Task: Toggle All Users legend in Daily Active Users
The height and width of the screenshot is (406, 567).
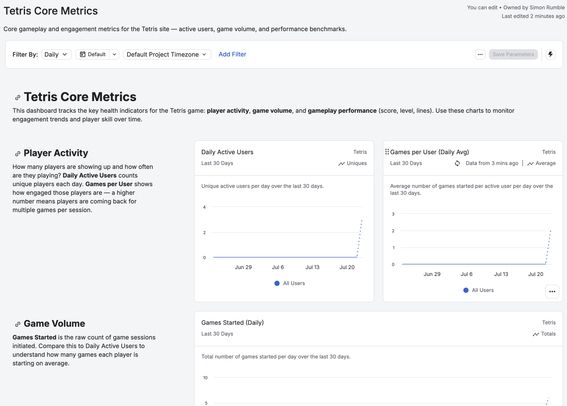Action: point(290,283)
